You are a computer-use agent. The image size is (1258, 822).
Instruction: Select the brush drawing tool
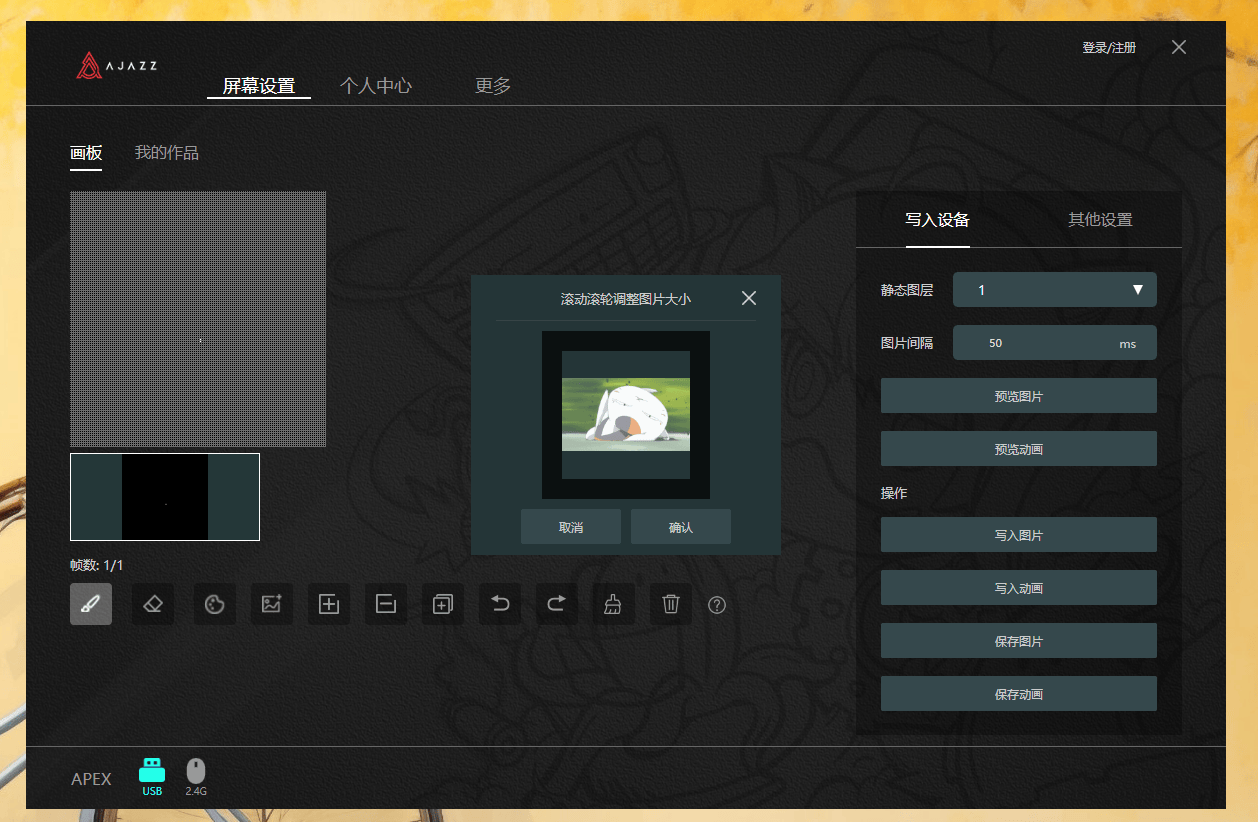91,604
